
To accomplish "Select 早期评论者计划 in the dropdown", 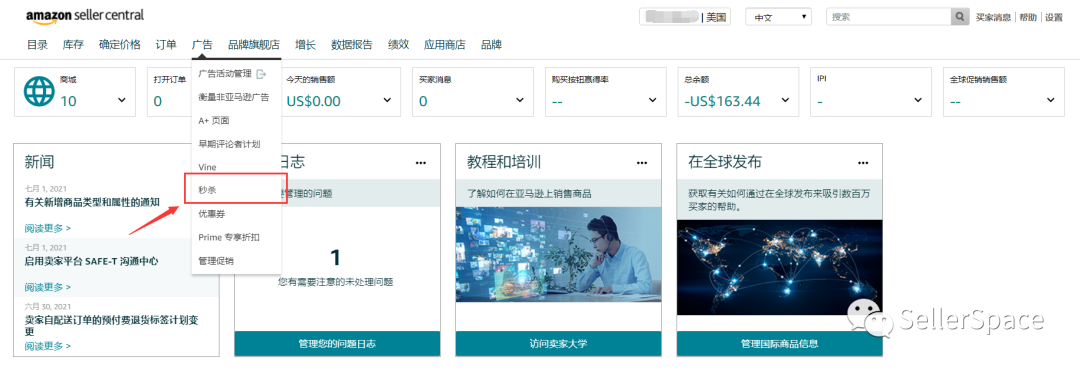I will coord(229,144).
